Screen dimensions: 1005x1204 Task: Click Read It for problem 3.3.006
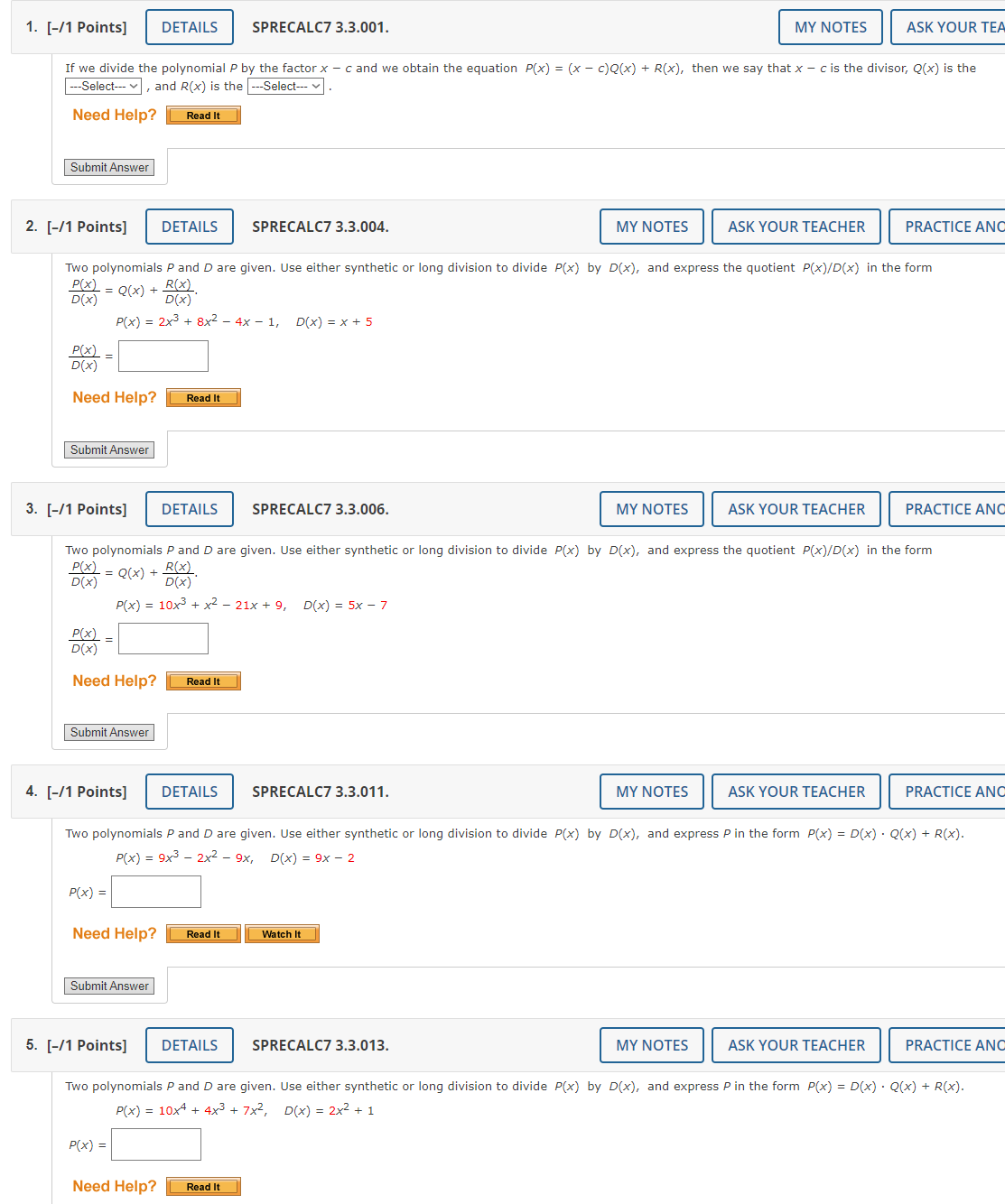click(x=202, y=681)
